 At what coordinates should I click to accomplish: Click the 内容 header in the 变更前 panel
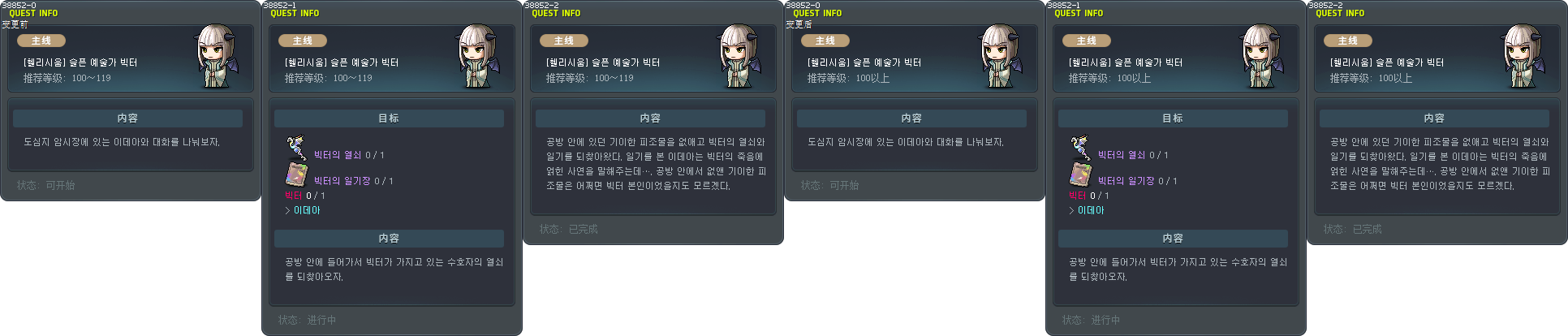tap(127, 118)
